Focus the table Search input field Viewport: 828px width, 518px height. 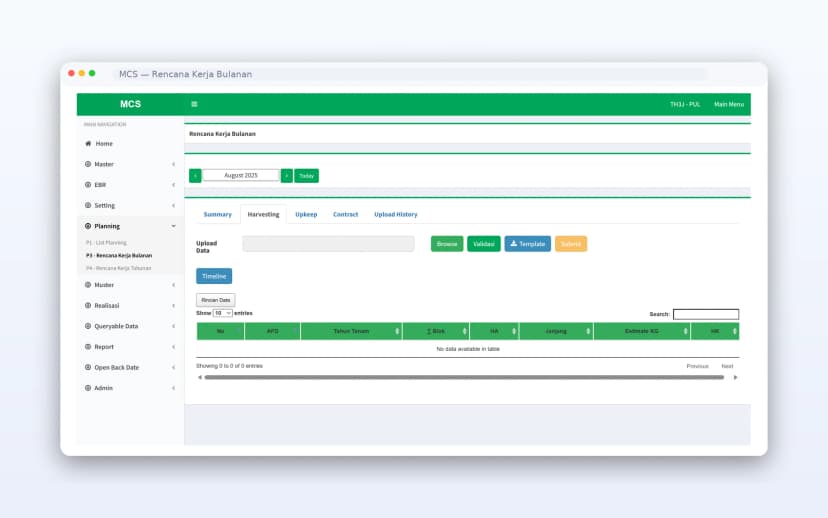point(705,314)
